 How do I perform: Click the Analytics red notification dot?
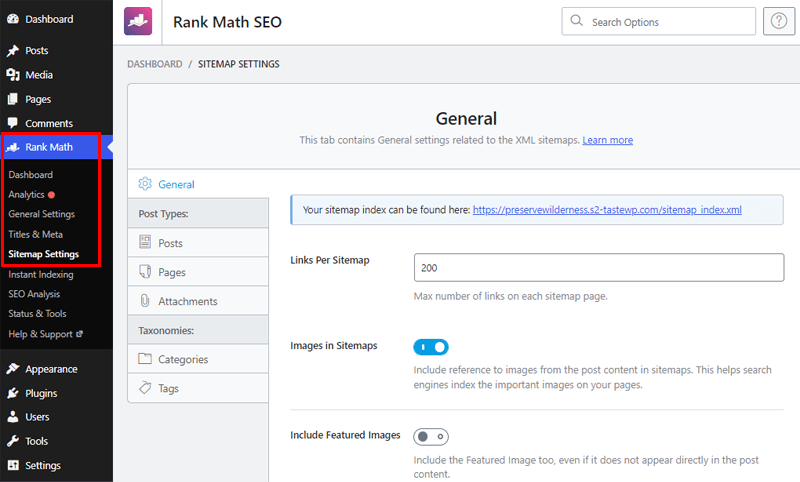point(52,195)
